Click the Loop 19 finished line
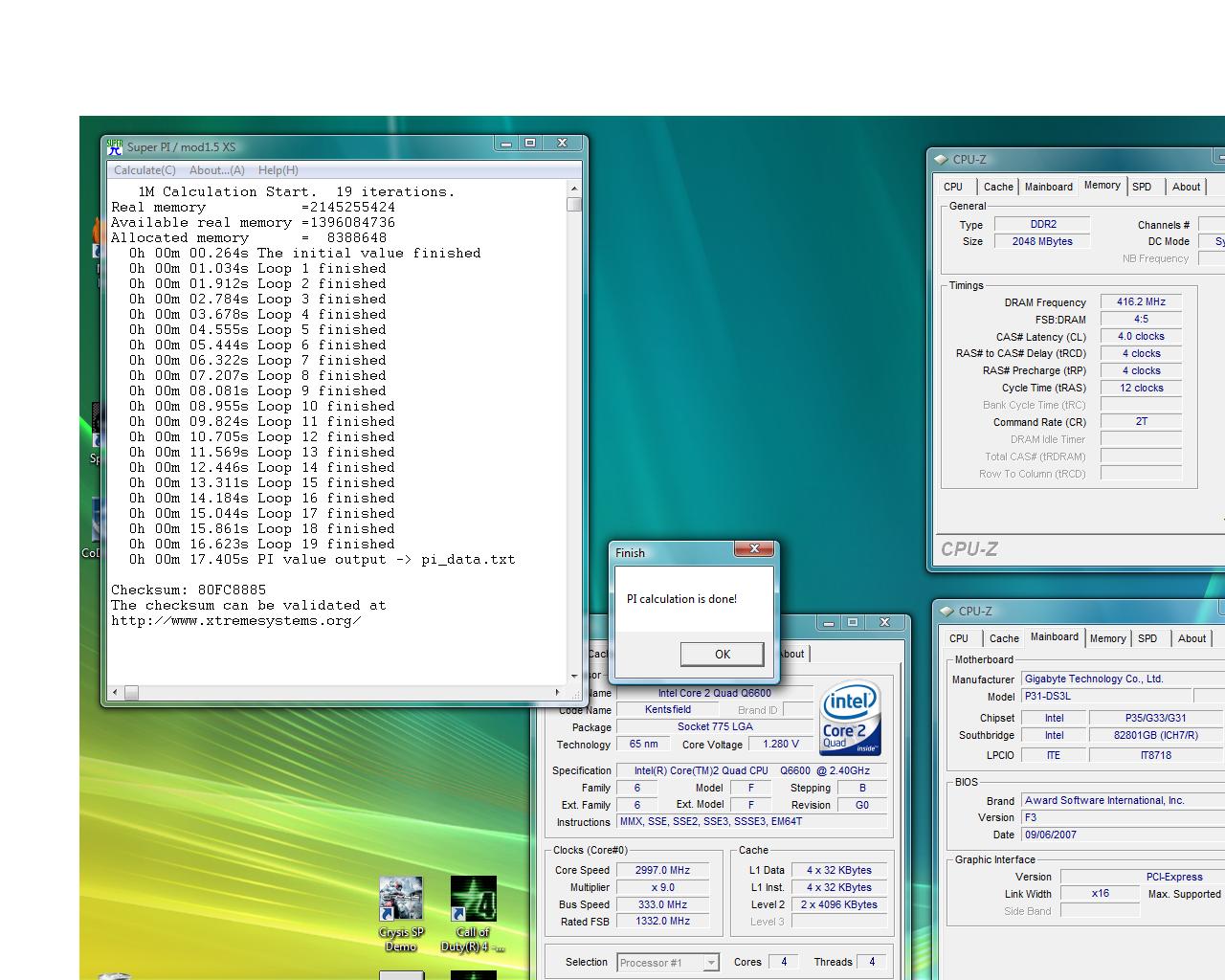This screenshot has width=1225, height=980. point(262,544)
